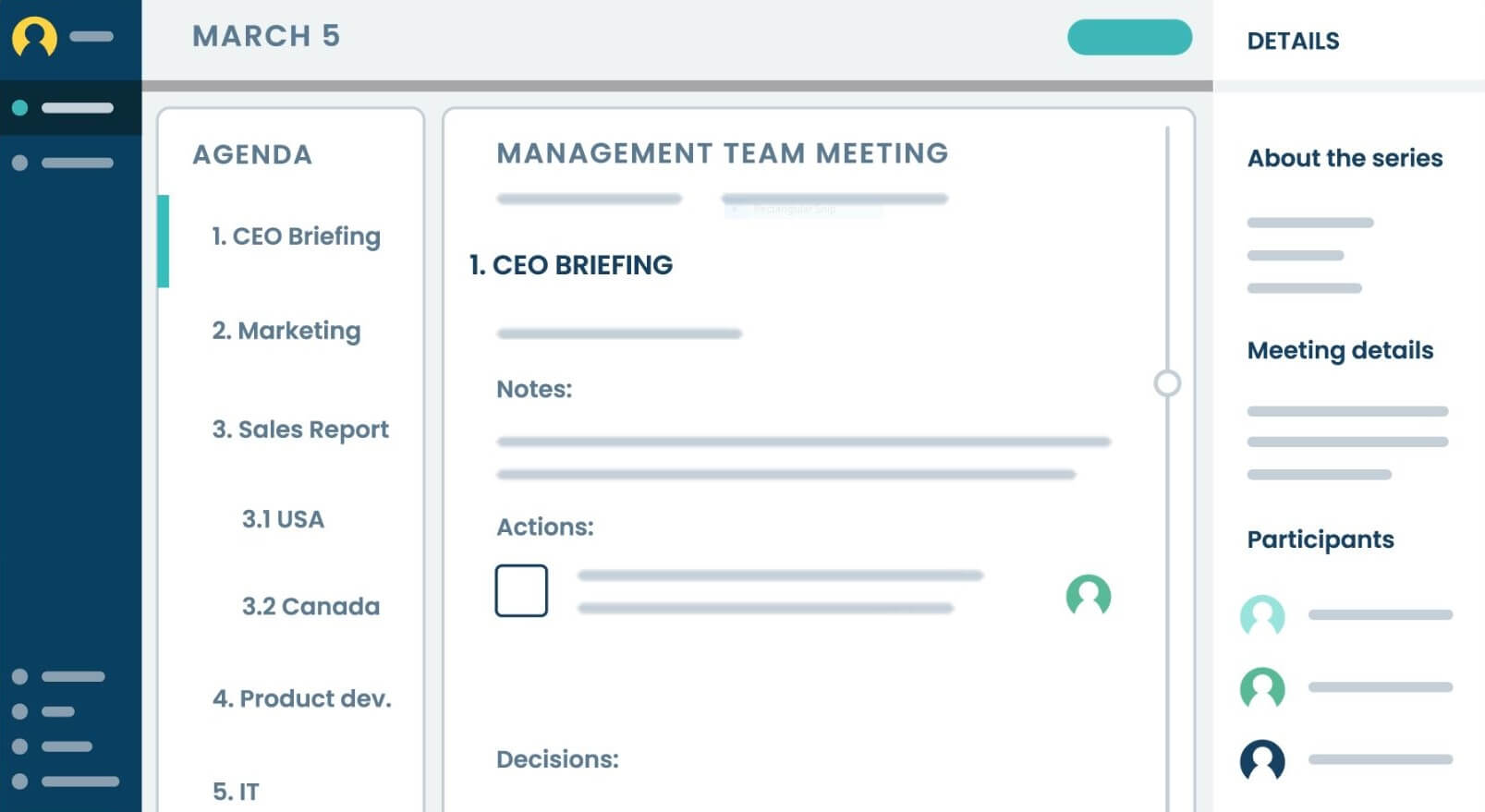Screen dimensions: 1485x812
Task: Click the circular scrollbar handle
Action: click(x=1167, y=383)
